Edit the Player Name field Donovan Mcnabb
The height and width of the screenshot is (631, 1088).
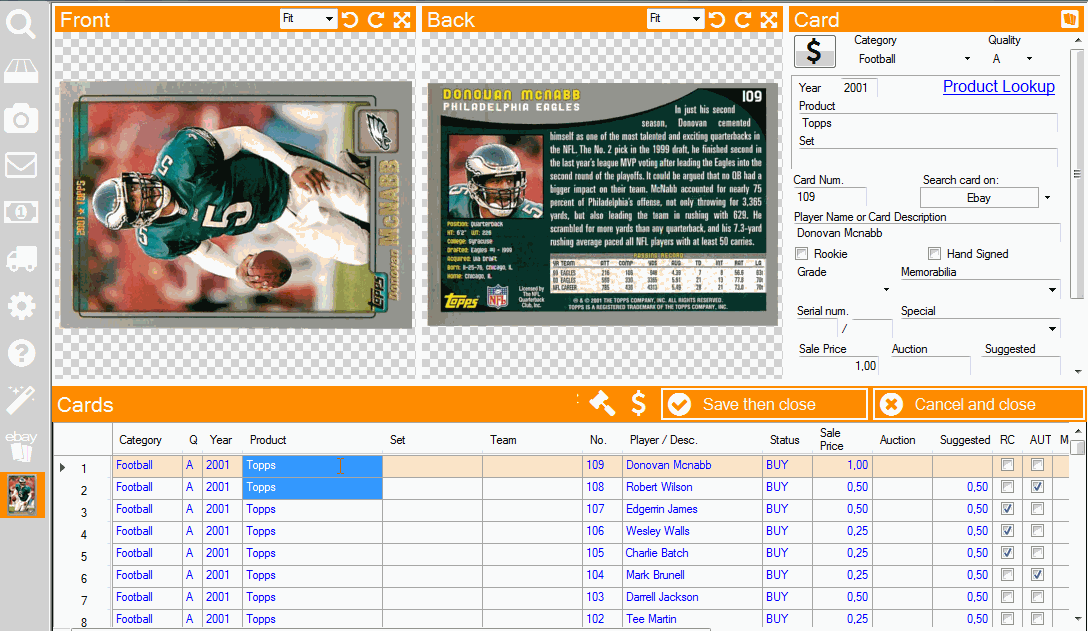tap(927, 233)
